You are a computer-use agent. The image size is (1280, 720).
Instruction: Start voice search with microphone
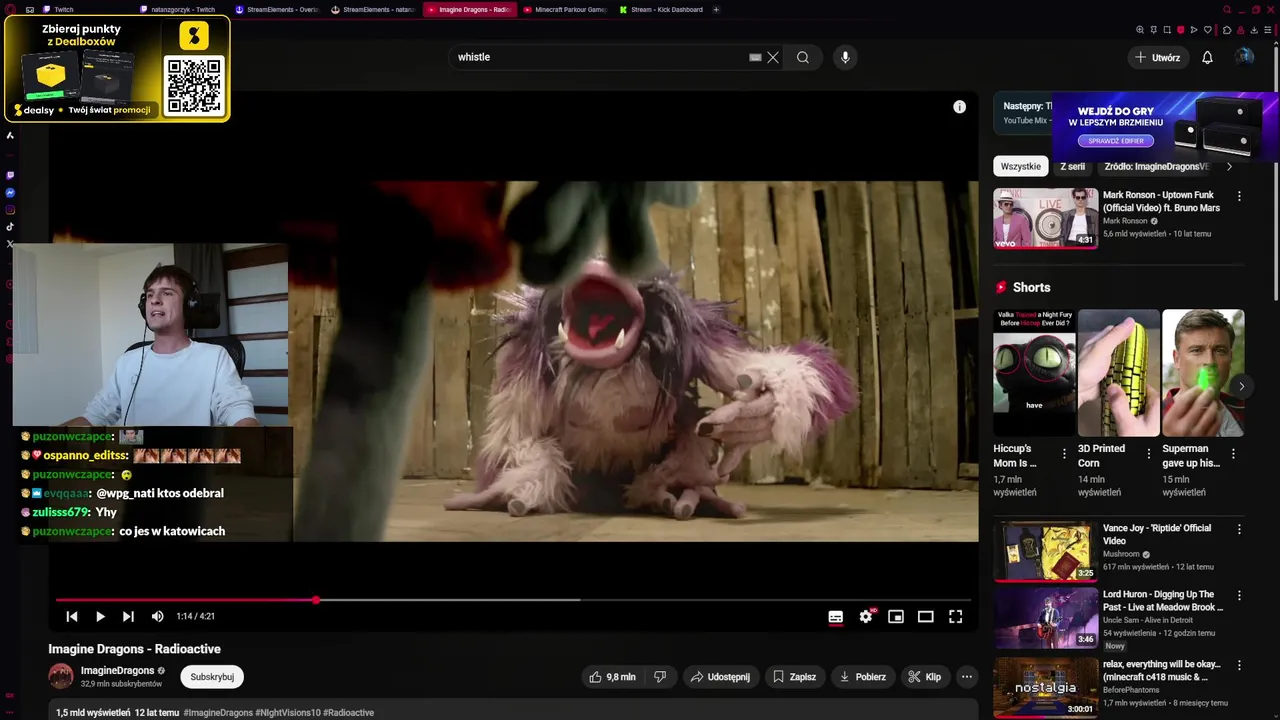(x=845, y=57)
